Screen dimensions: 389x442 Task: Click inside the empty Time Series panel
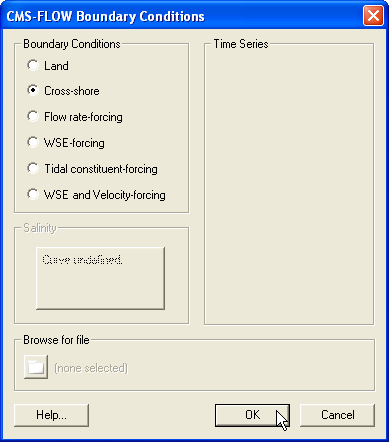pyautogui.click(x=289, y=187)
